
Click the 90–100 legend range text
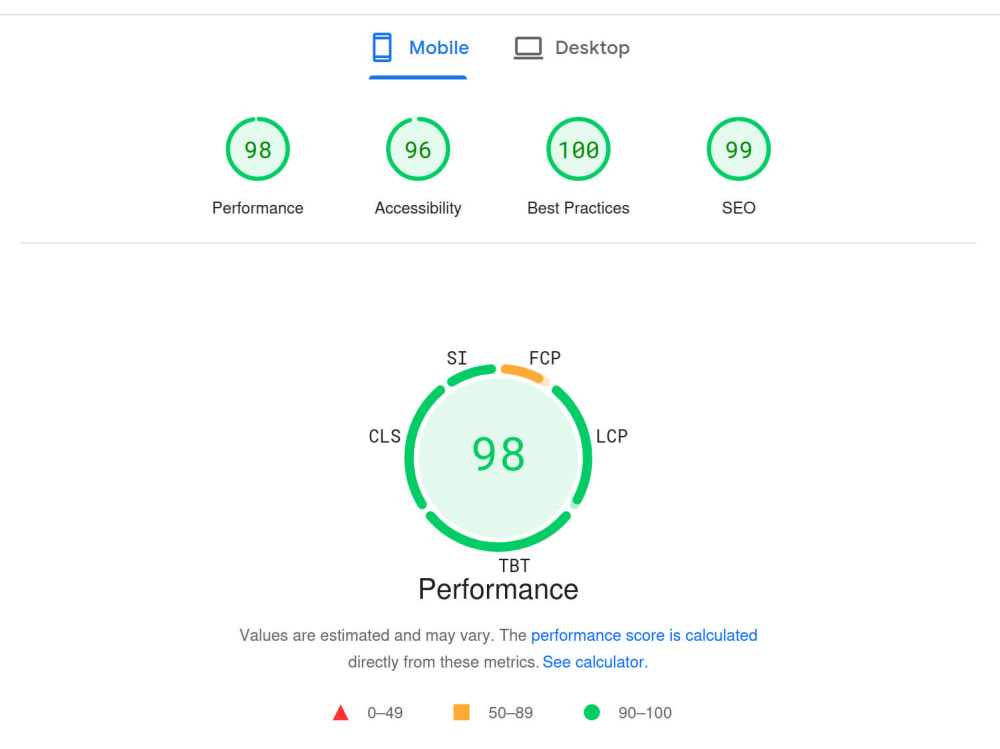click(645, 713)
